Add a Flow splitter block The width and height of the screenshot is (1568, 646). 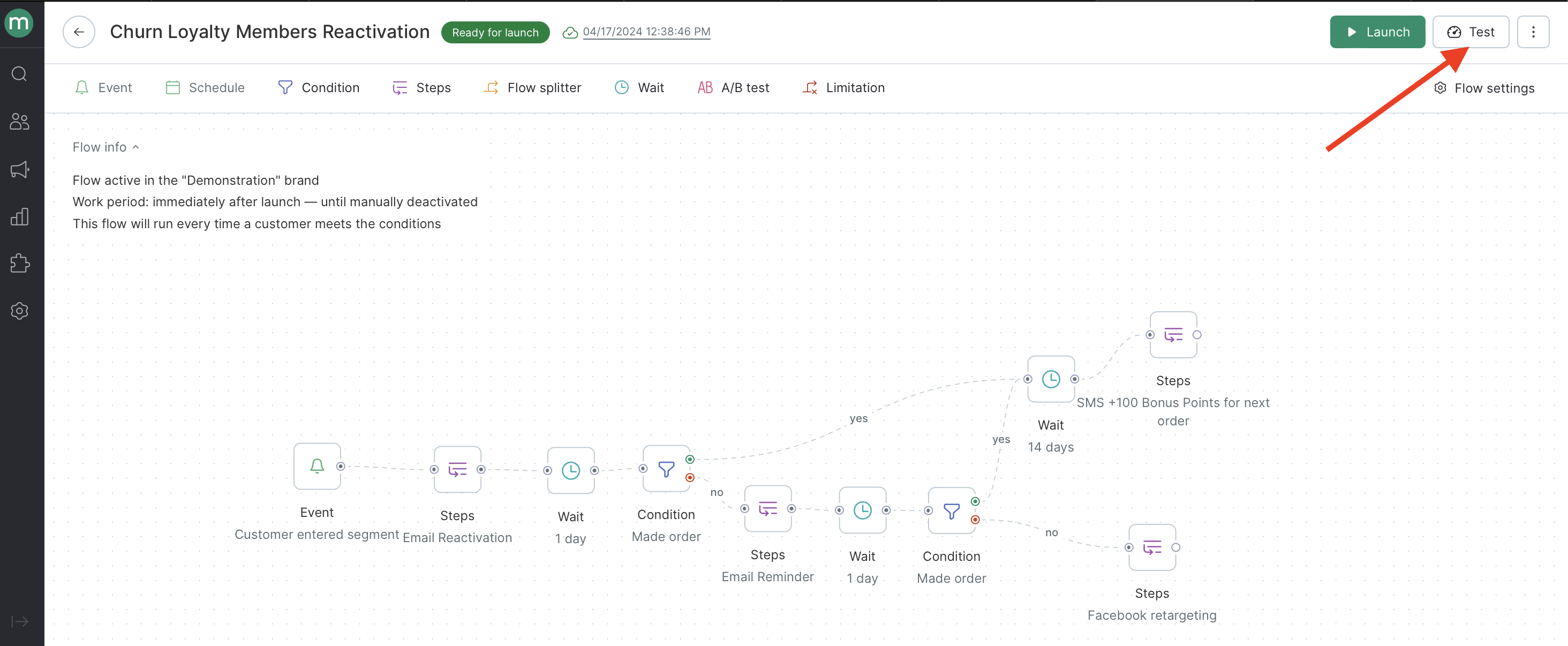click(533, 88)
